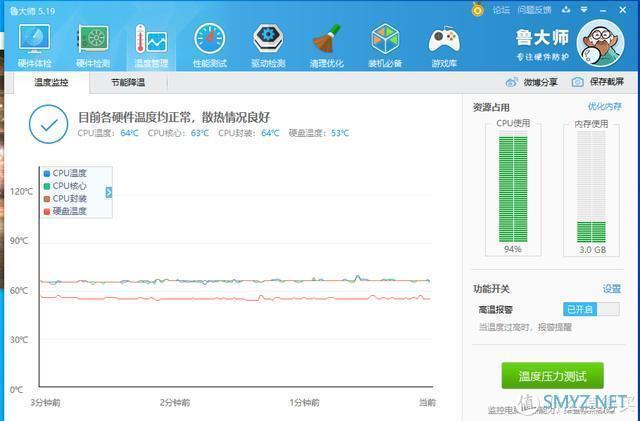Click the 优化内存 link
640x421 pixels.
604,107
